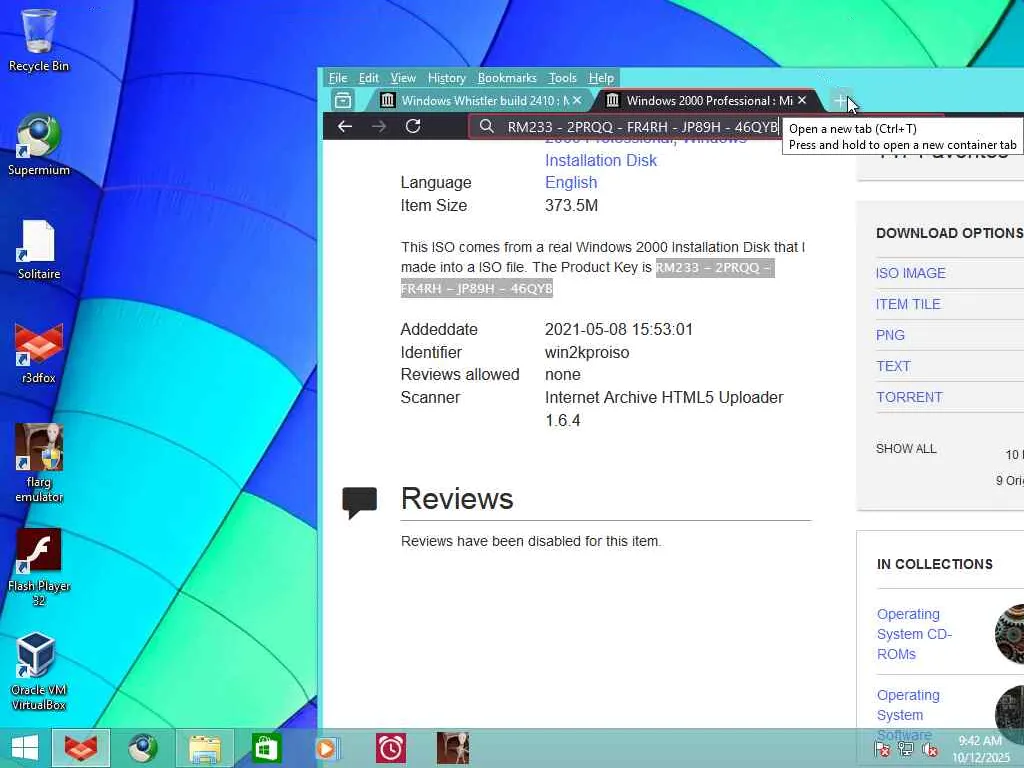Click SHOW ALL download options
The image size is (1024, 768).
pyautogui.click(x=906, y=449)
